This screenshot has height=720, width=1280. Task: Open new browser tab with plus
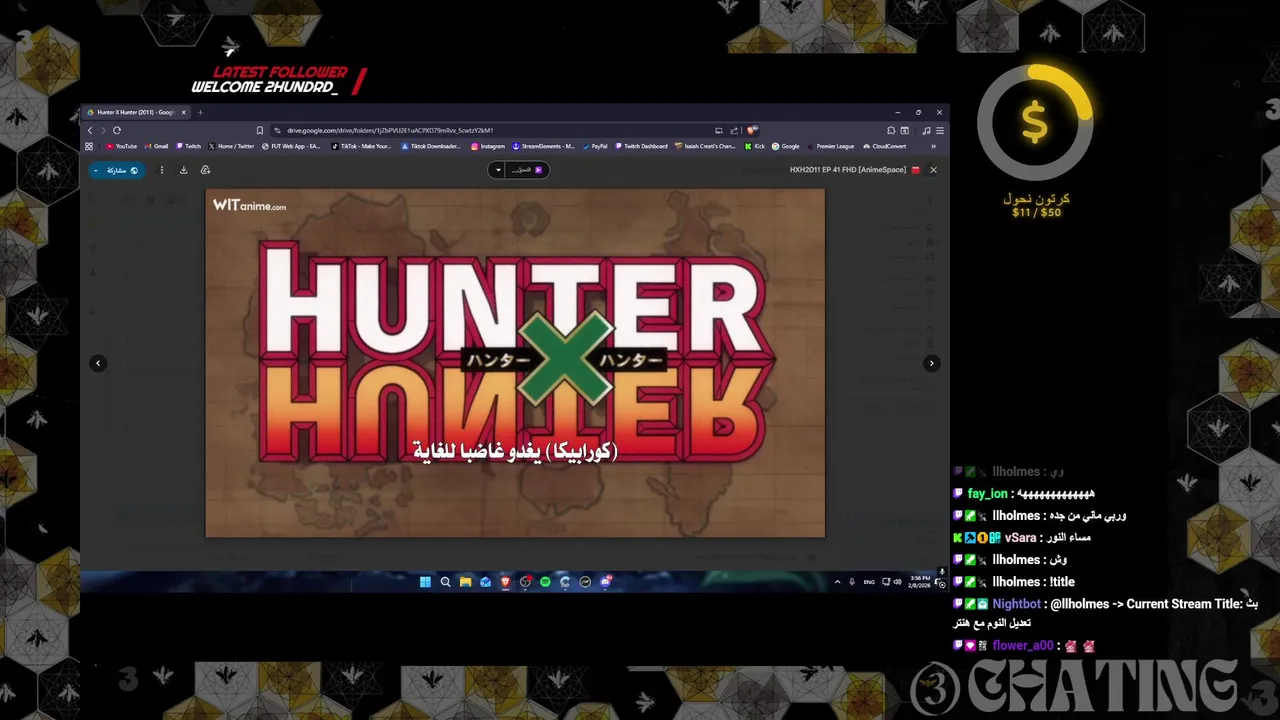(x=200, y=112)
